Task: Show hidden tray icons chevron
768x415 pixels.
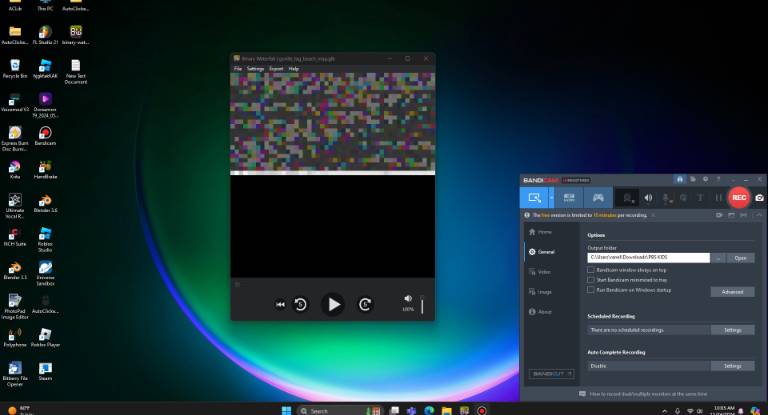Action: (x=664, y=411)
